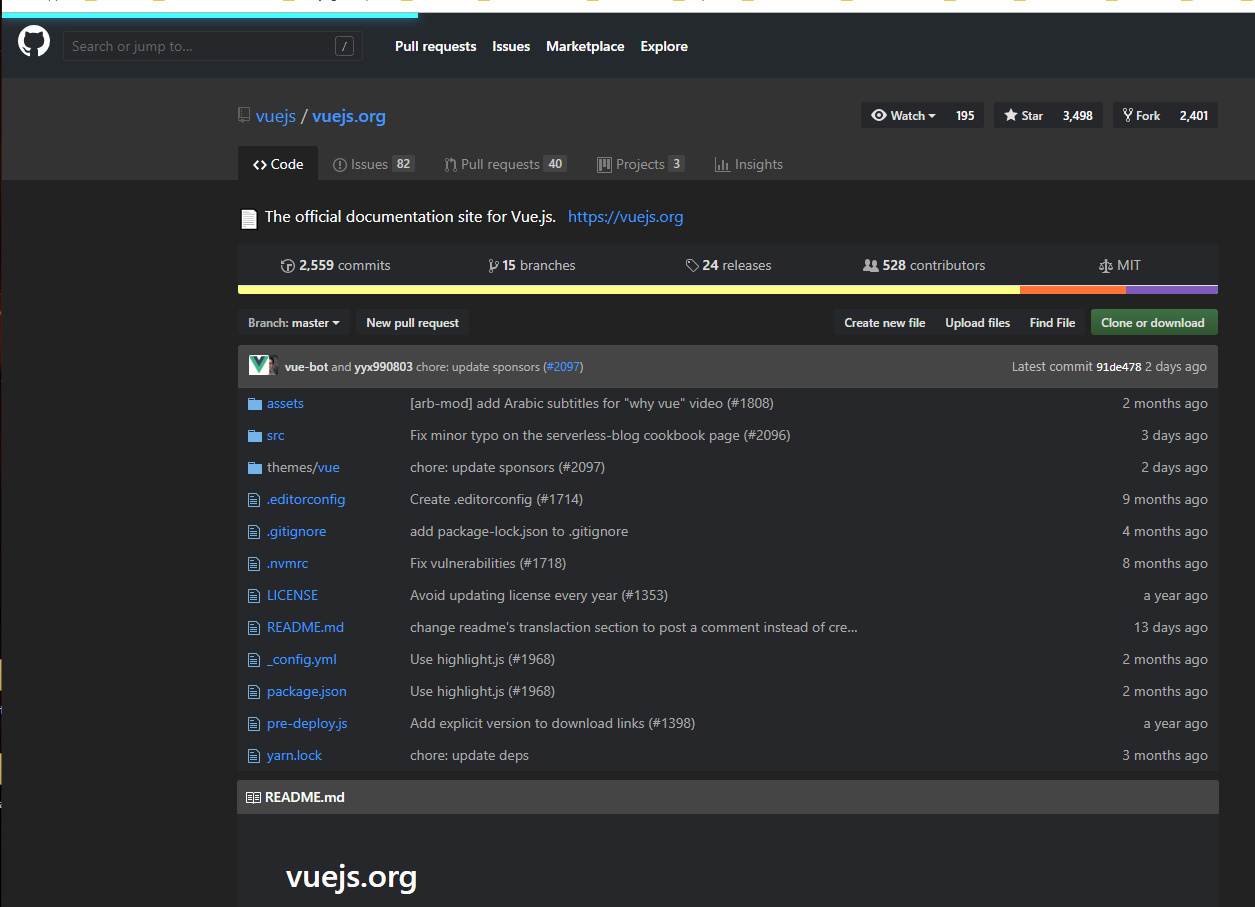Click the .nvmrc file icon
Viewport: 1255px width, 907px height.
(254, 564)
